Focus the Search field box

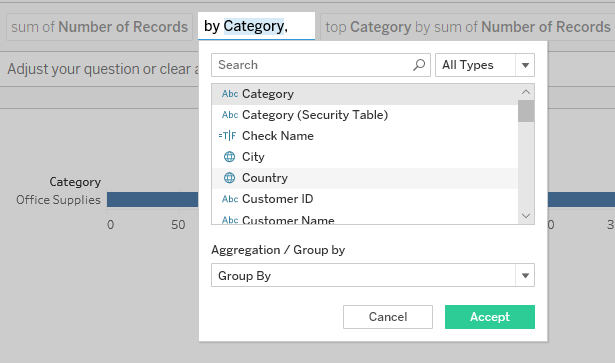click(321, 65)
